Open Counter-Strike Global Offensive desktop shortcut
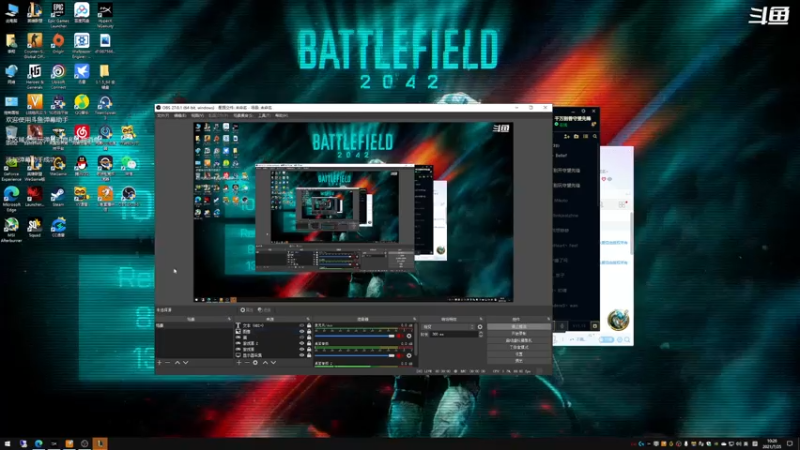Image resolution: width=800 pixels, height=450 pixels. 35,45
